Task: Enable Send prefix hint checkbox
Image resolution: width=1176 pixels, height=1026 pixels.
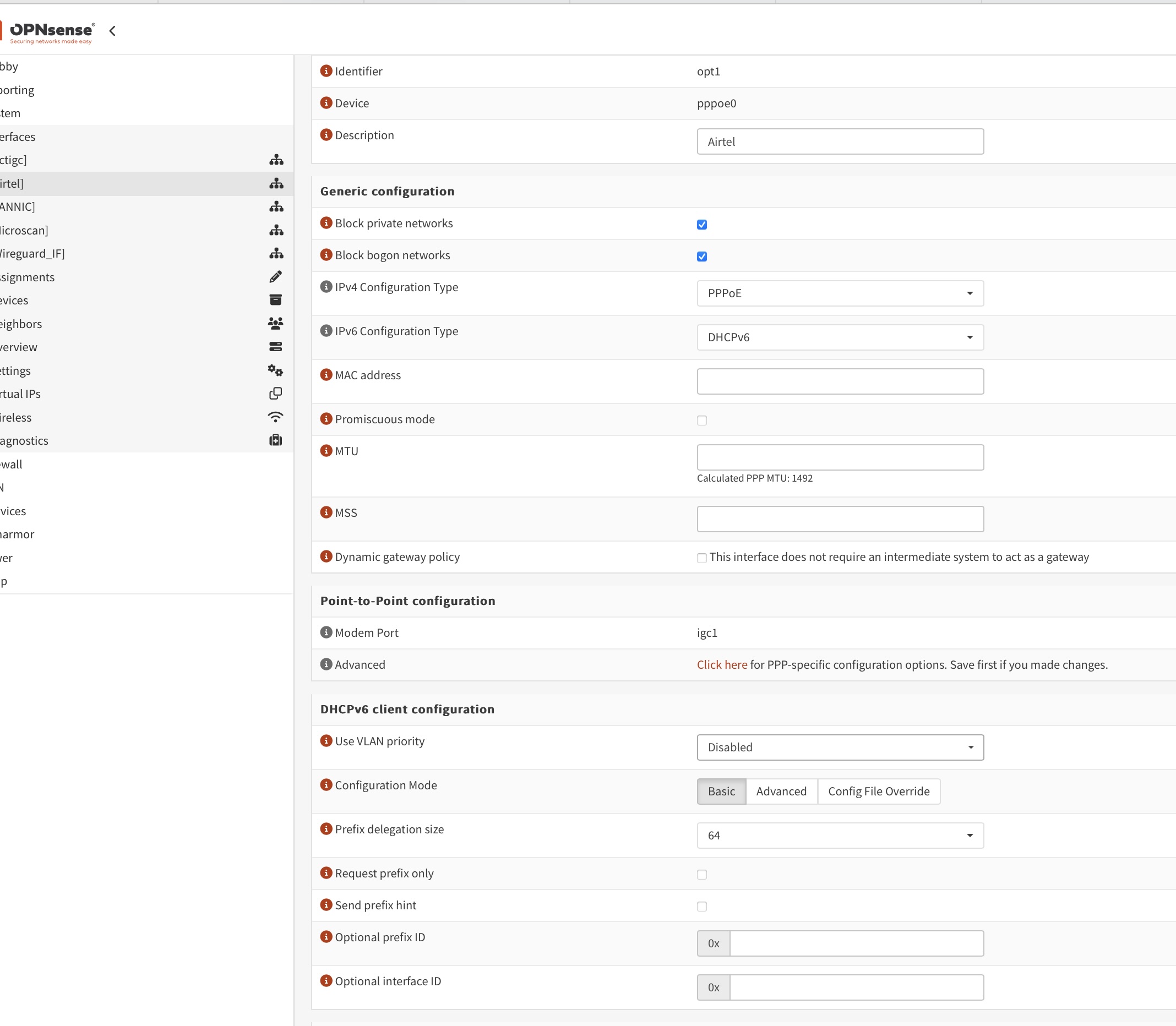Action: (702, 907)
